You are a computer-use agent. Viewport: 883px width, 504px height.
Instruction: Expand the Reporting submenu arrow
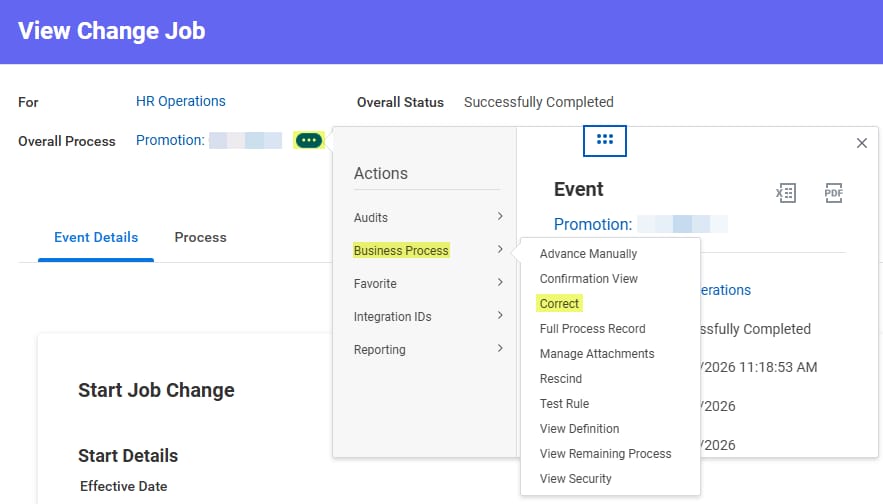coord(499,349)
